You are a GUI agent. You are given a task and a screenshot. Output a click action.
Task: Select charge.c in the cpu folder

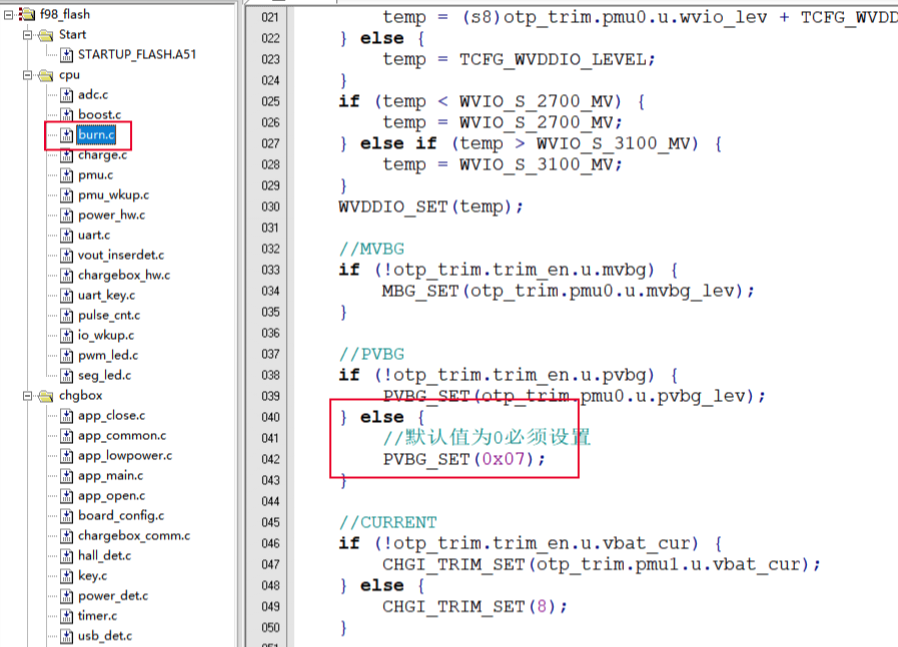coord(103,155)
